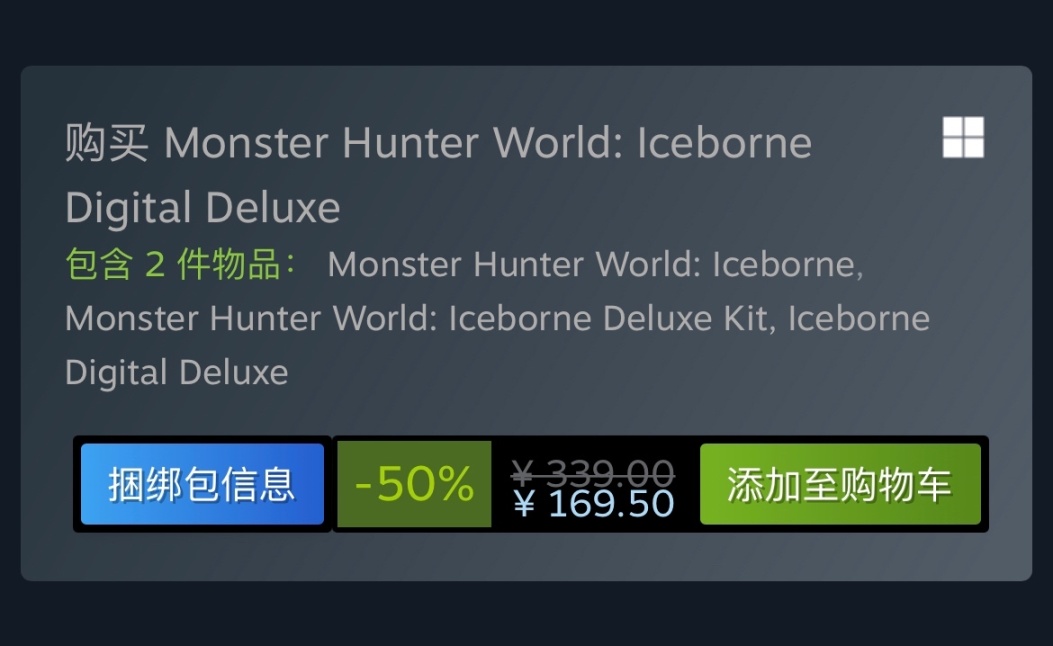Select the title text Monster Hunter World: Iceborne

[488, 142]
